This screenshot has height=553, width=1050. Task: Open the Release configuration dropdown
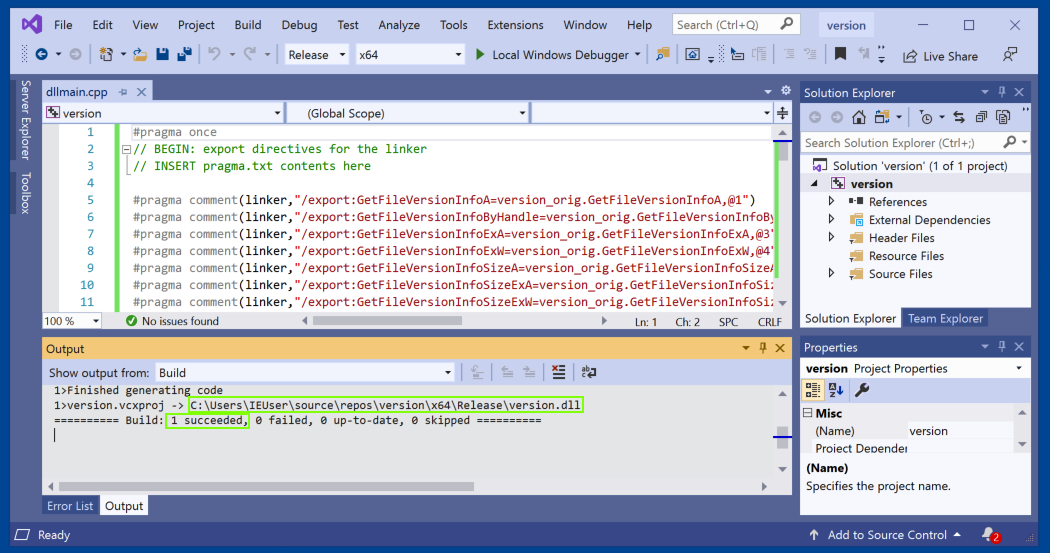pos(317,55)
